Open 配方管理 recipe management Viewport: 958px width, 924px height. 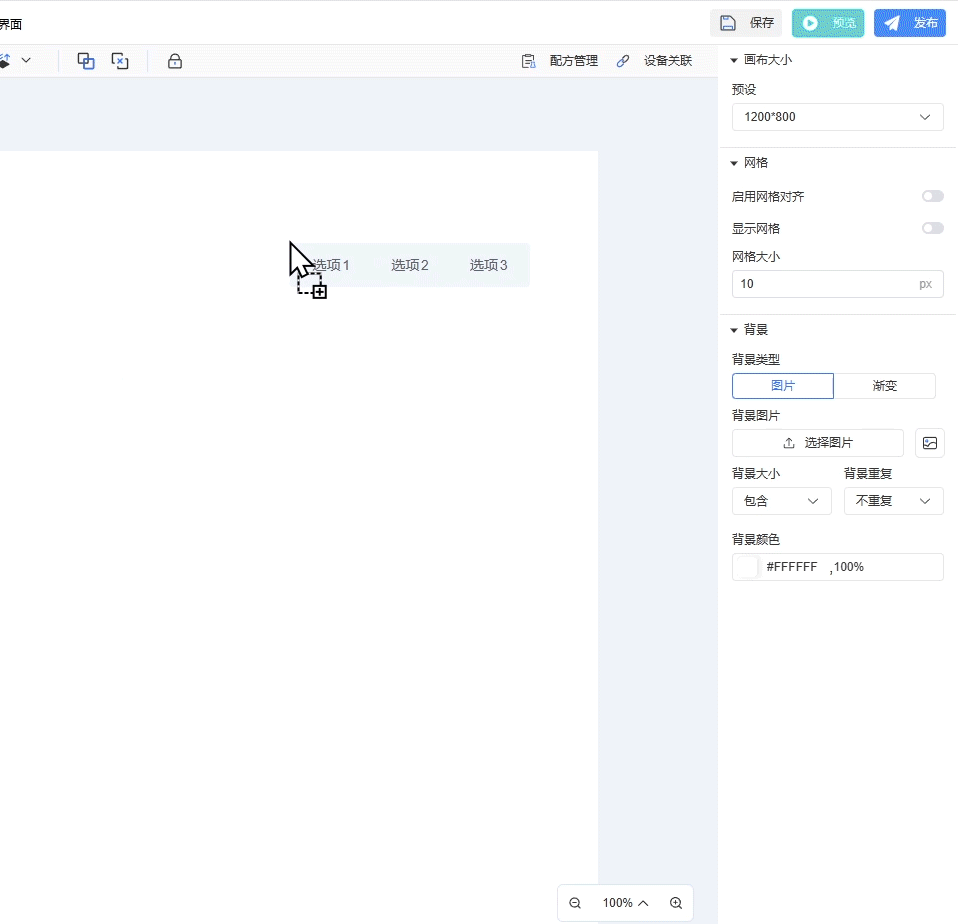(x=560, y=61)
